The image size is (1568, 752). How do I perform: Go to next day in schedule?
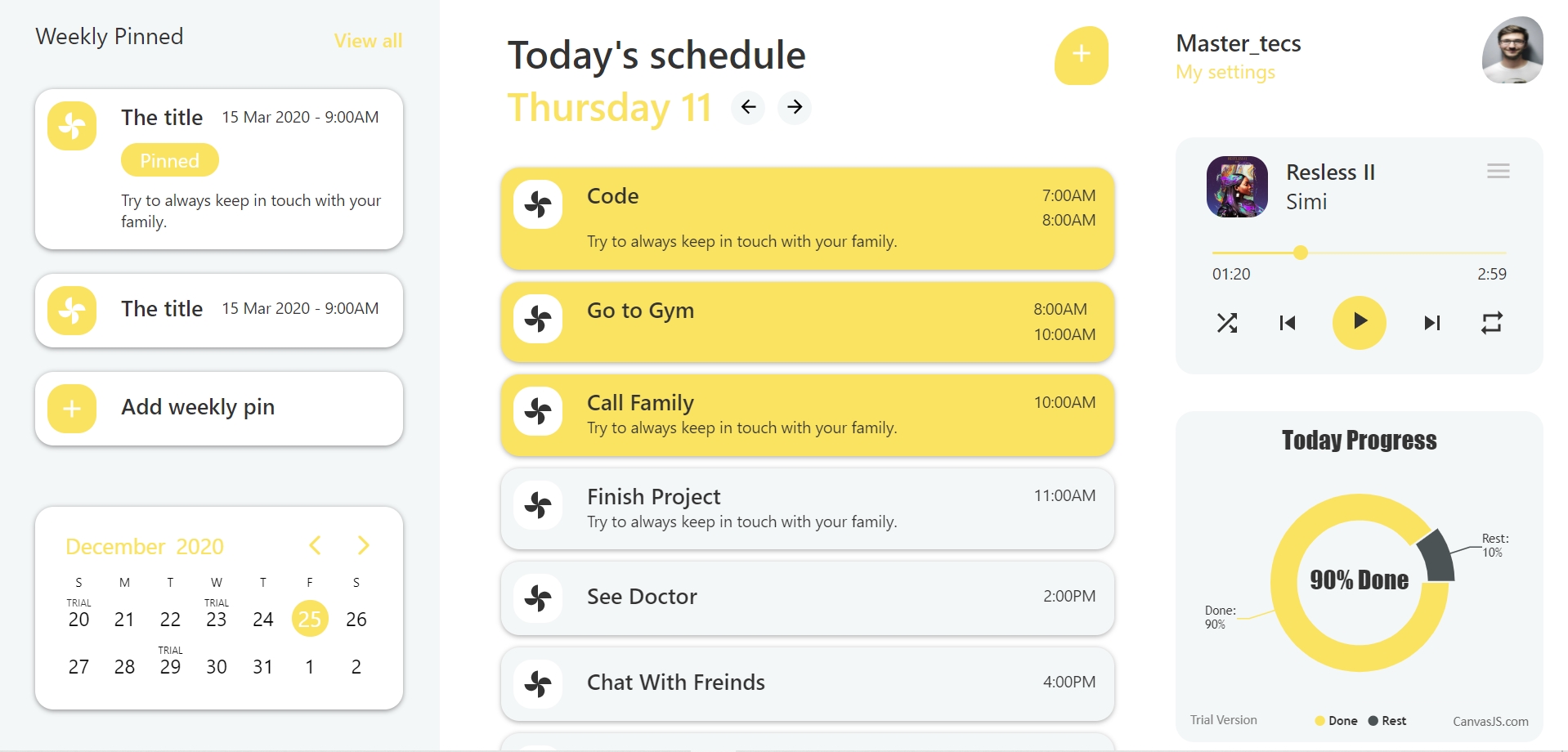point(794,107)
